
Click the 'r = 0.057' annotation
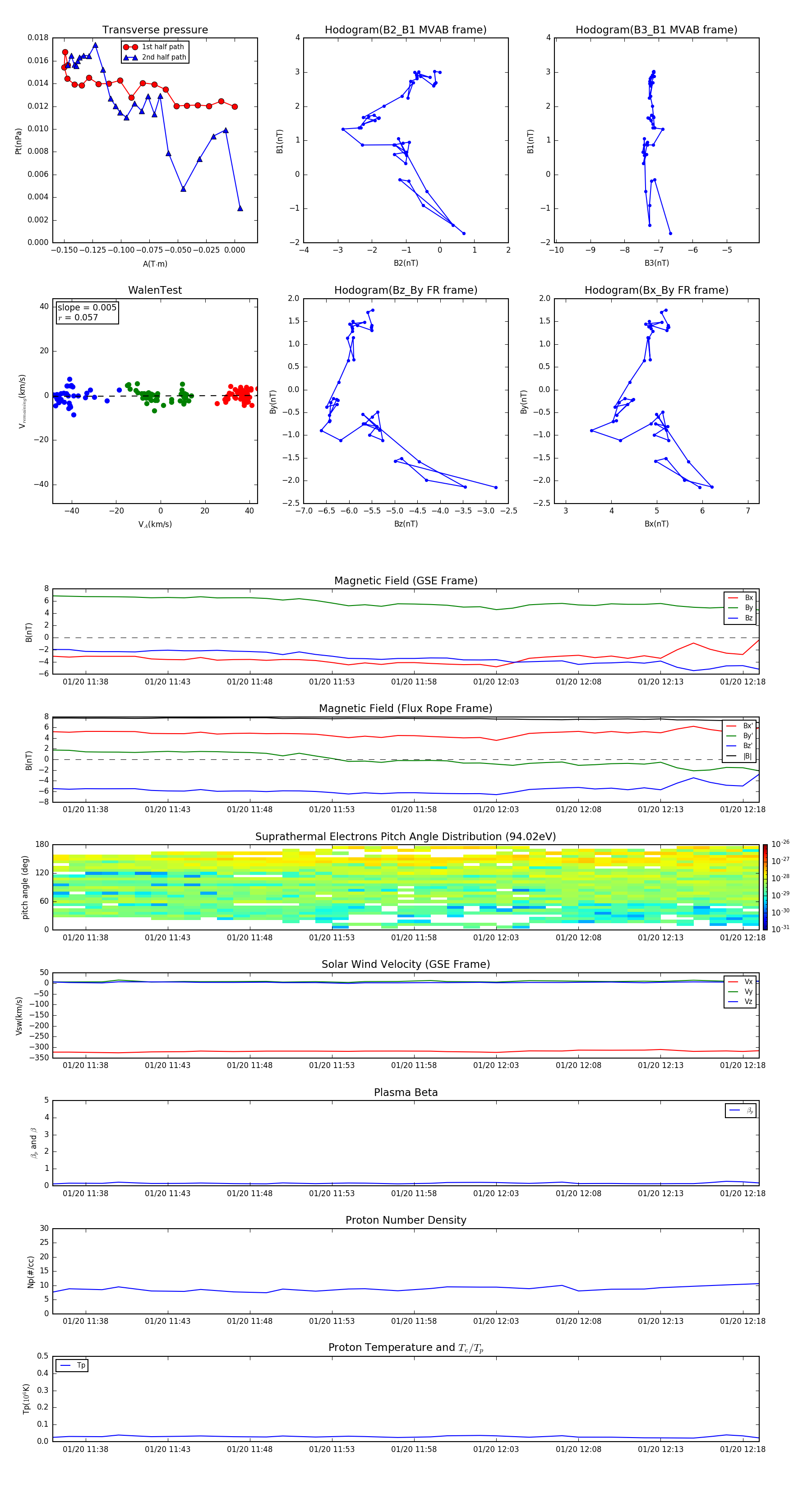point(78,317)
